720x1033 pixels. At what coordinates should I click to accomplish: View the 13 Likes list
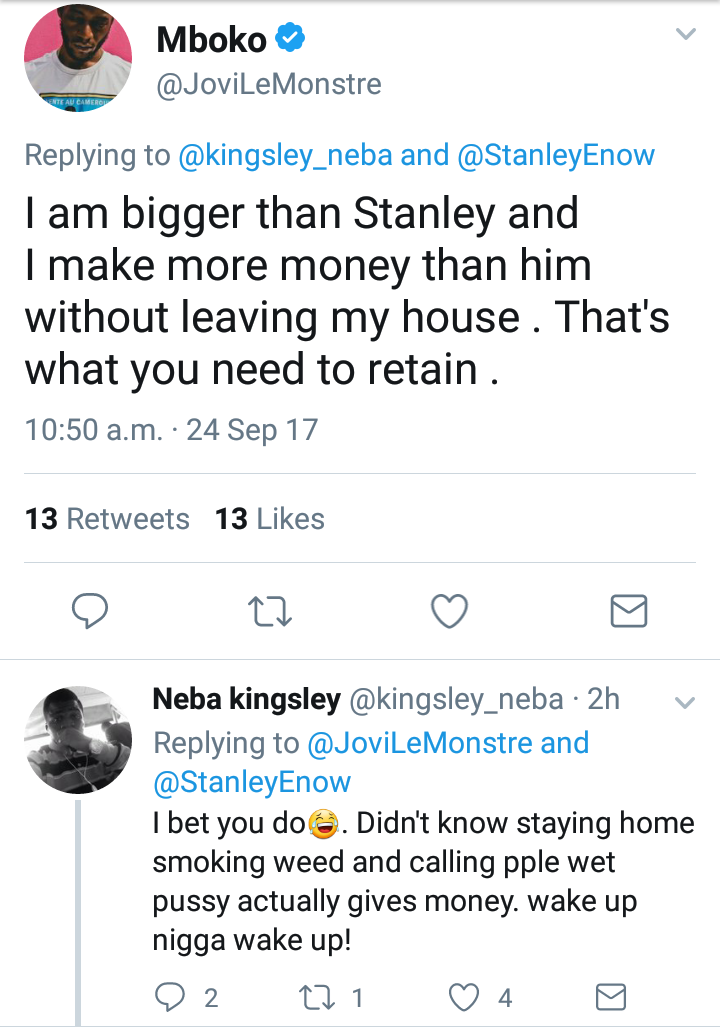pos(270,518)
